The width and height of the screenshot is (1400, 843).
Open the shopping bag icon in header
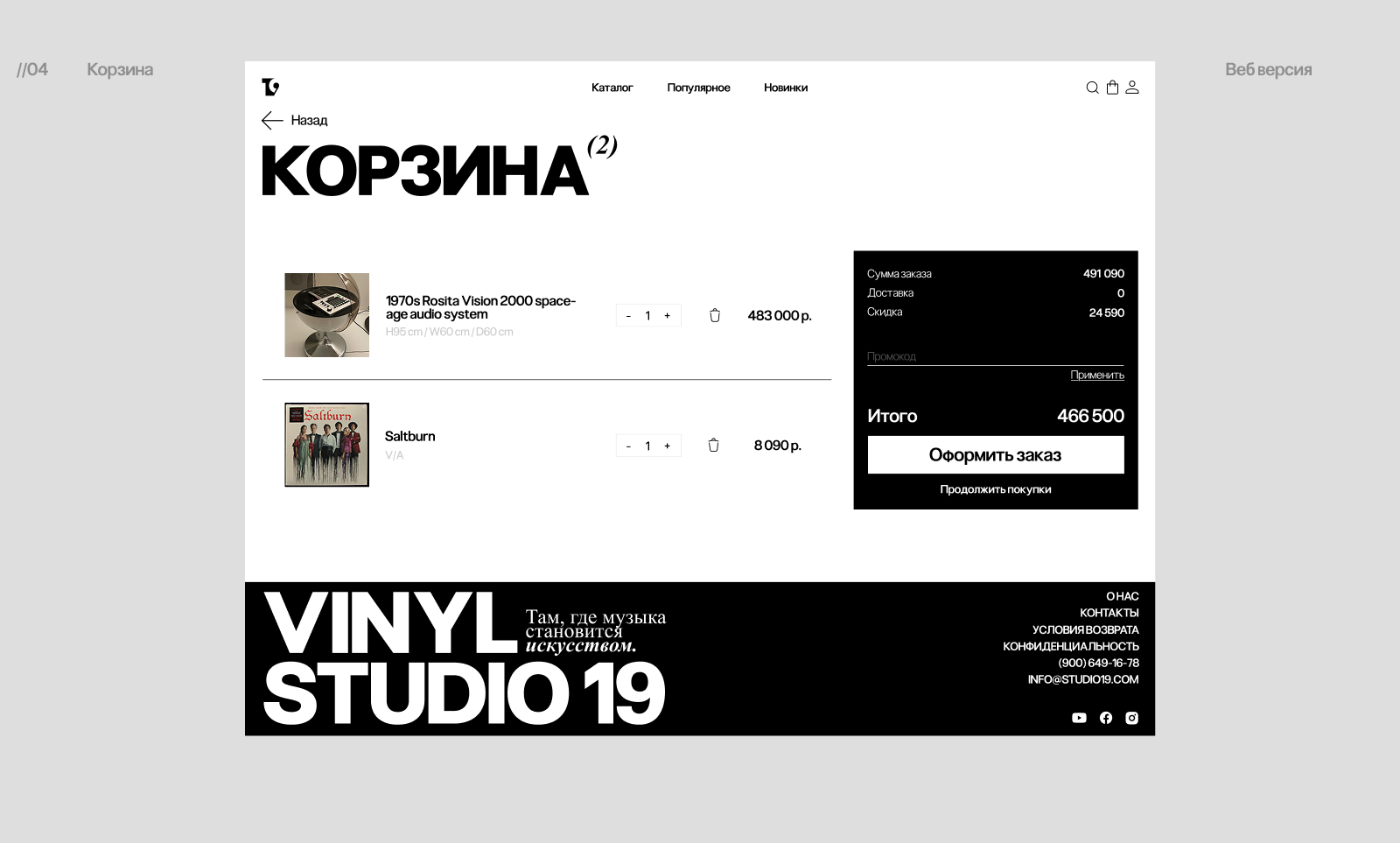tap(1112, 88)
